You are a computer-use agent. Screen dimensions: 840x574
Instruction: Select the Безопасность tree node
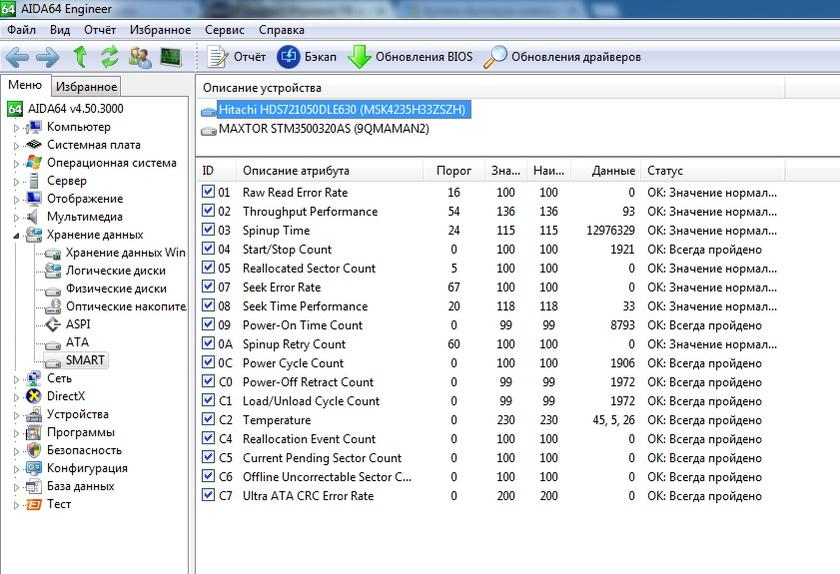click(x=84, y=450)
